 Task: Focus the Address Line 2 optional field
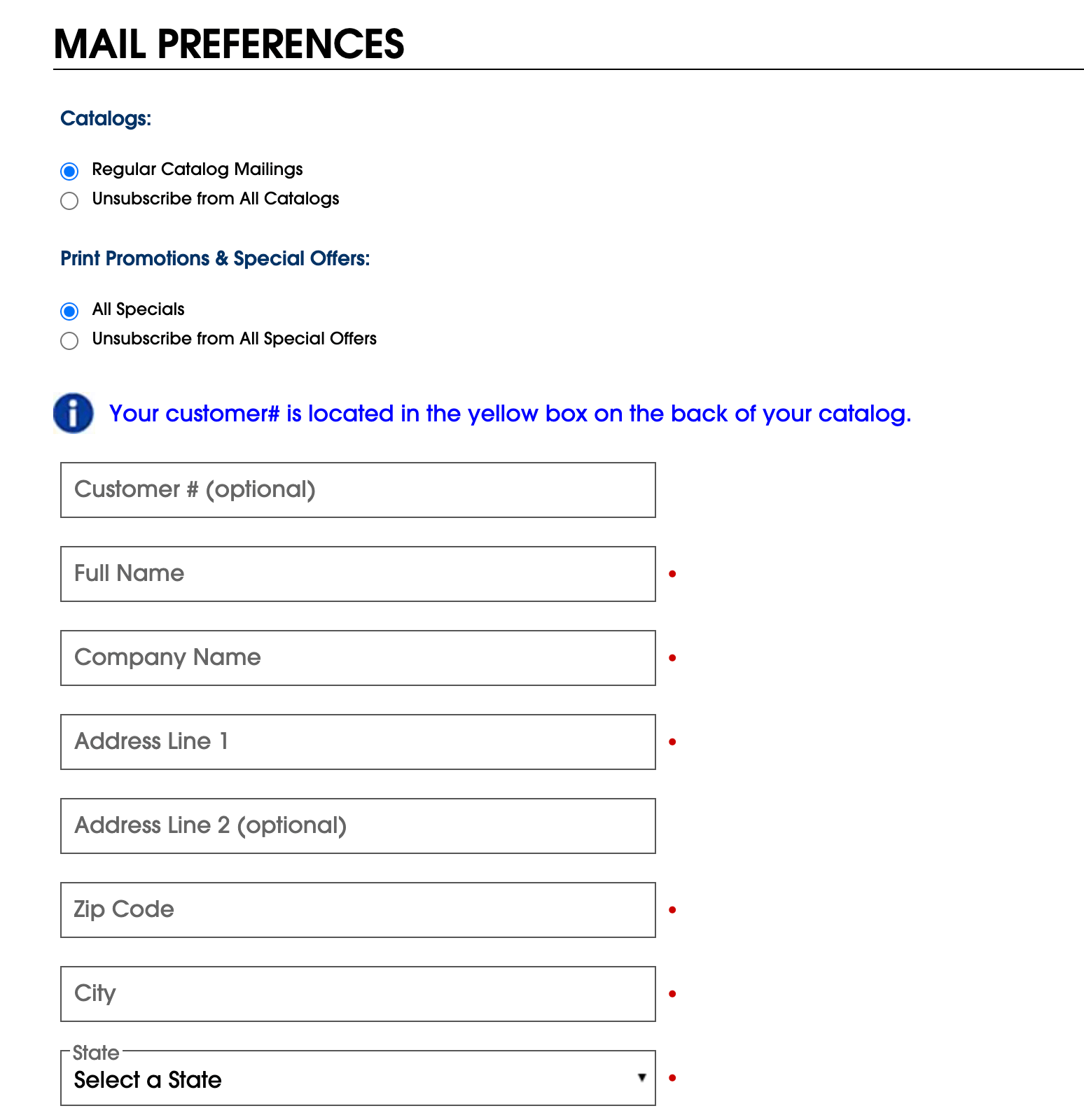358,826
